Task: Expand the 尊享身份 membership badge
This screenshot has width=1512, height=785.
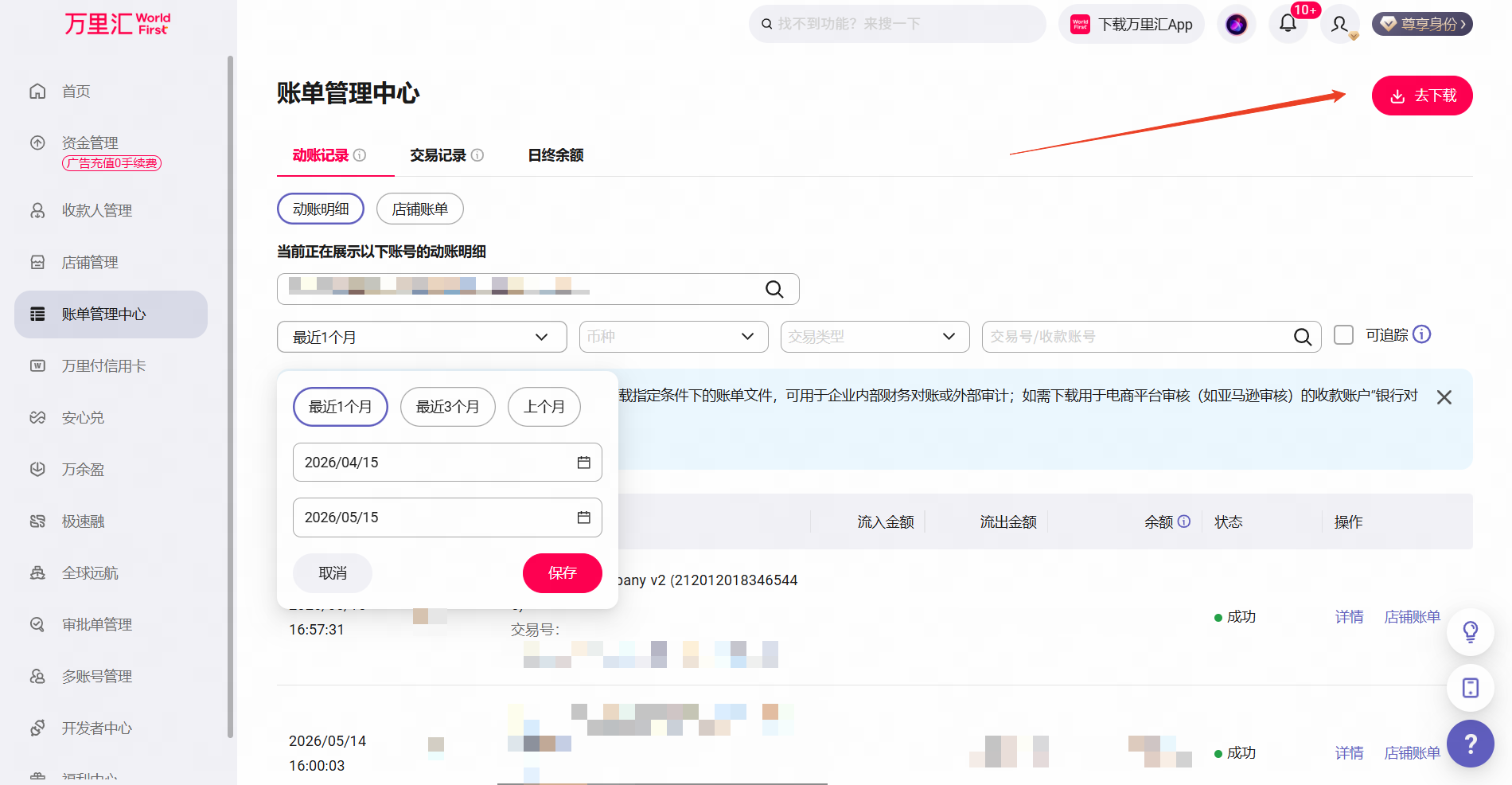Action: pos(1423,24)
